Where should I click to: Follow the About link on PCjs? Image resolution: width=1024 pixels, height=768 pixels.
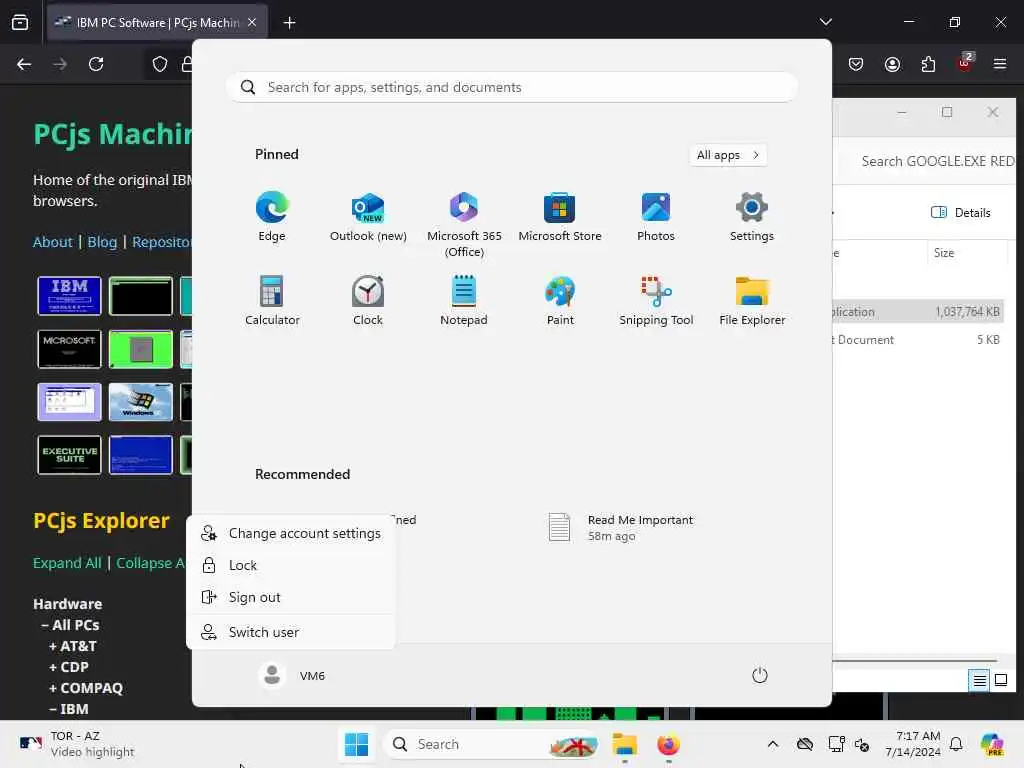click(x=52, y=242)
